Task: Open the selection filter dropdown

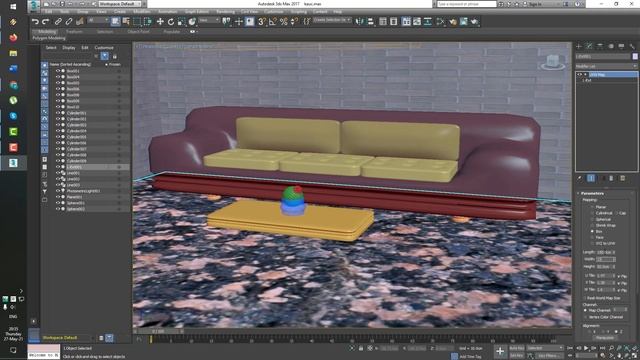Action: click(x=98, y=20)
